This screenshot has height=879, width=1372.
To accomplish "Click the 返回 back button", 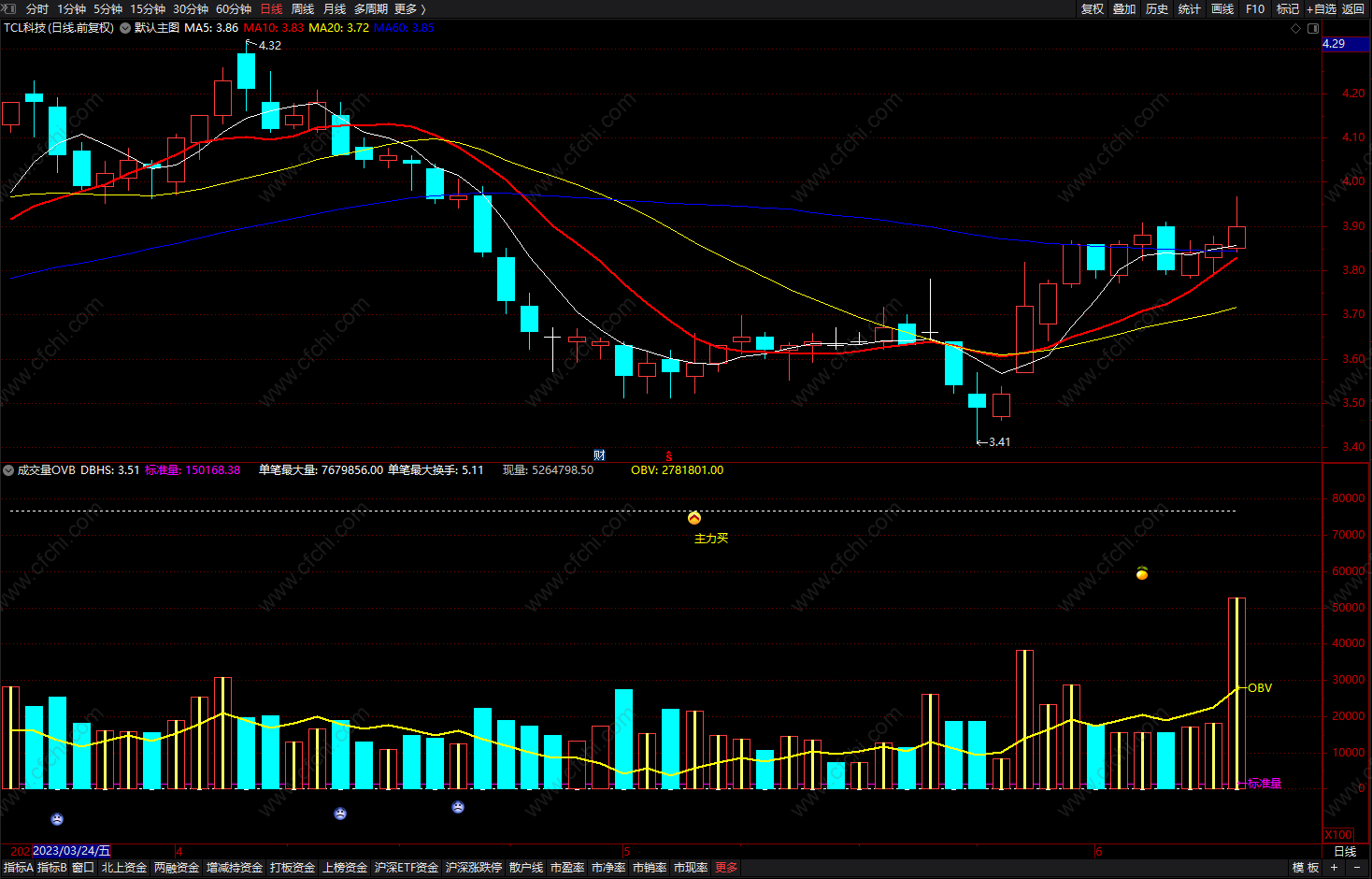I will tap(1353, 8).
